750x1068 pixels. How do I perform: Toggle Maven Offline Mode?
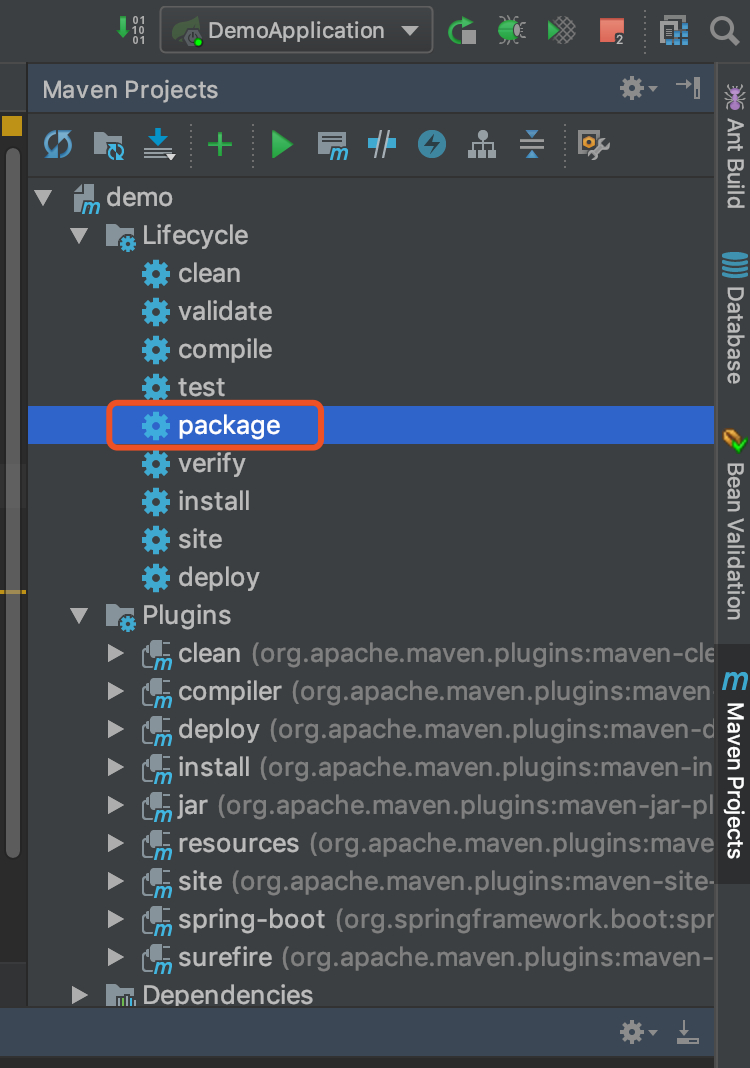(x=381, y=145)
